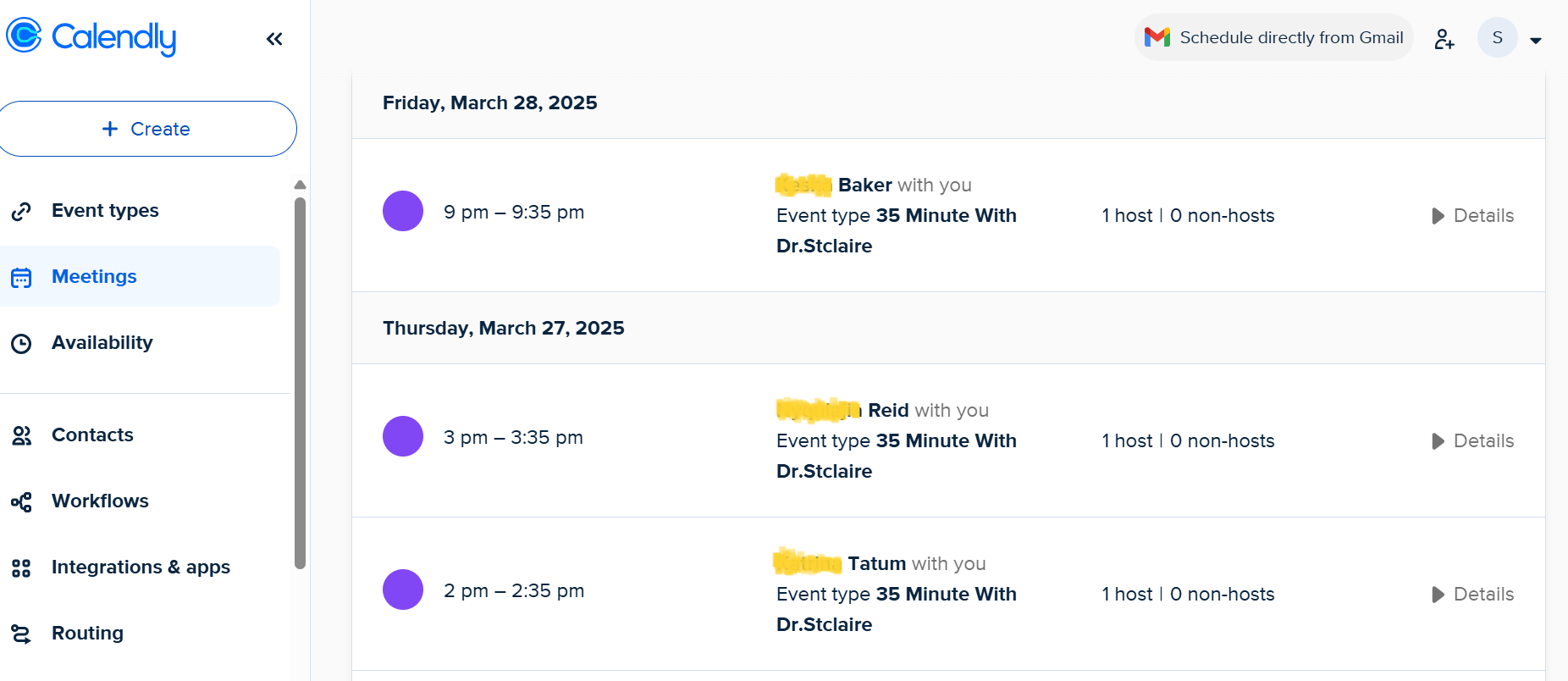Select the Availability clock icon

pyautogui.click(x=21, y=342)
